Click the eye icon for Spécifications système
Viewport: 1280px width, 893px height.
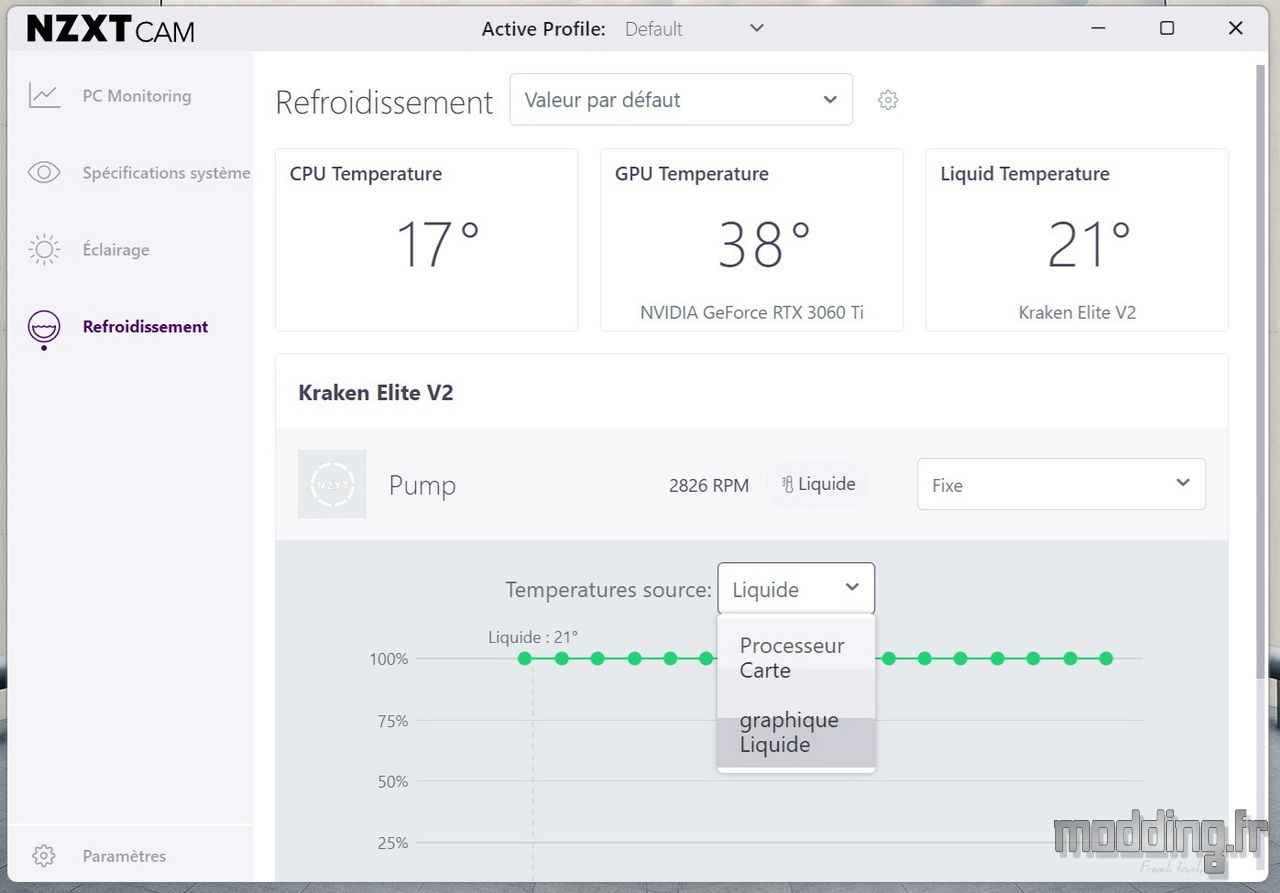44,173
